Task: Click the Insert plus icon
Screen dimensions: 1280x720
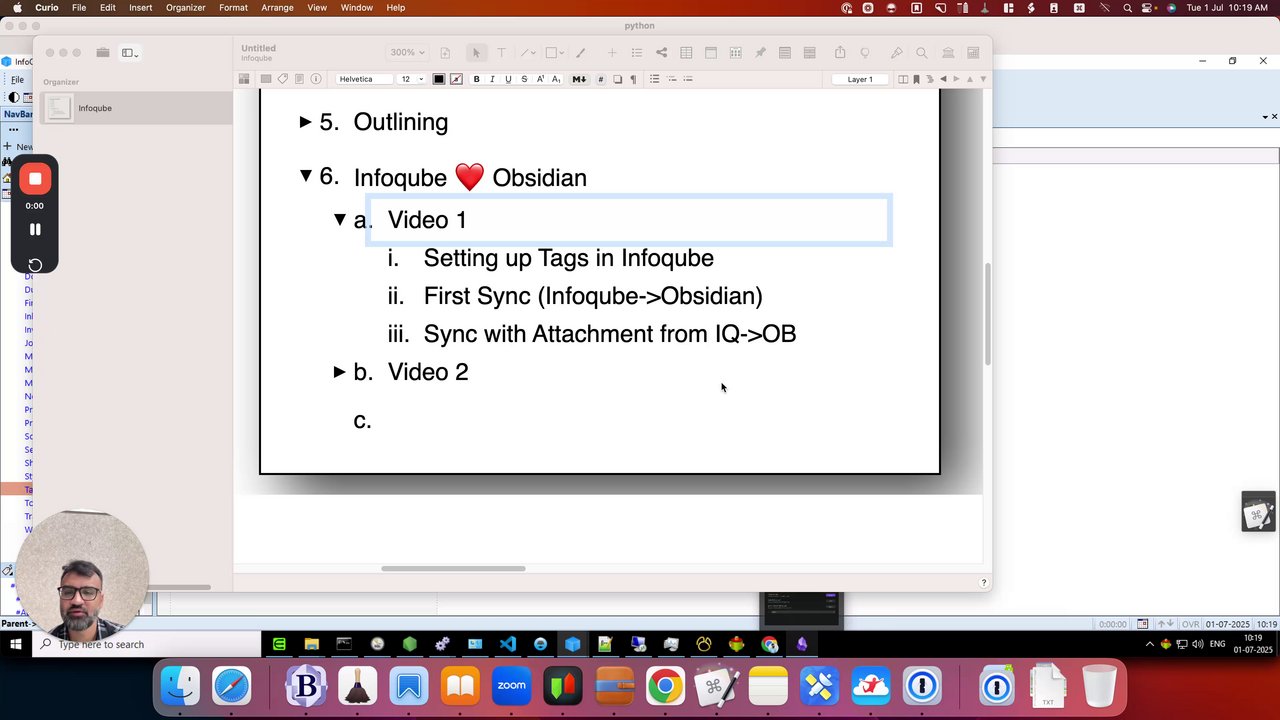Action: point(612,52)
